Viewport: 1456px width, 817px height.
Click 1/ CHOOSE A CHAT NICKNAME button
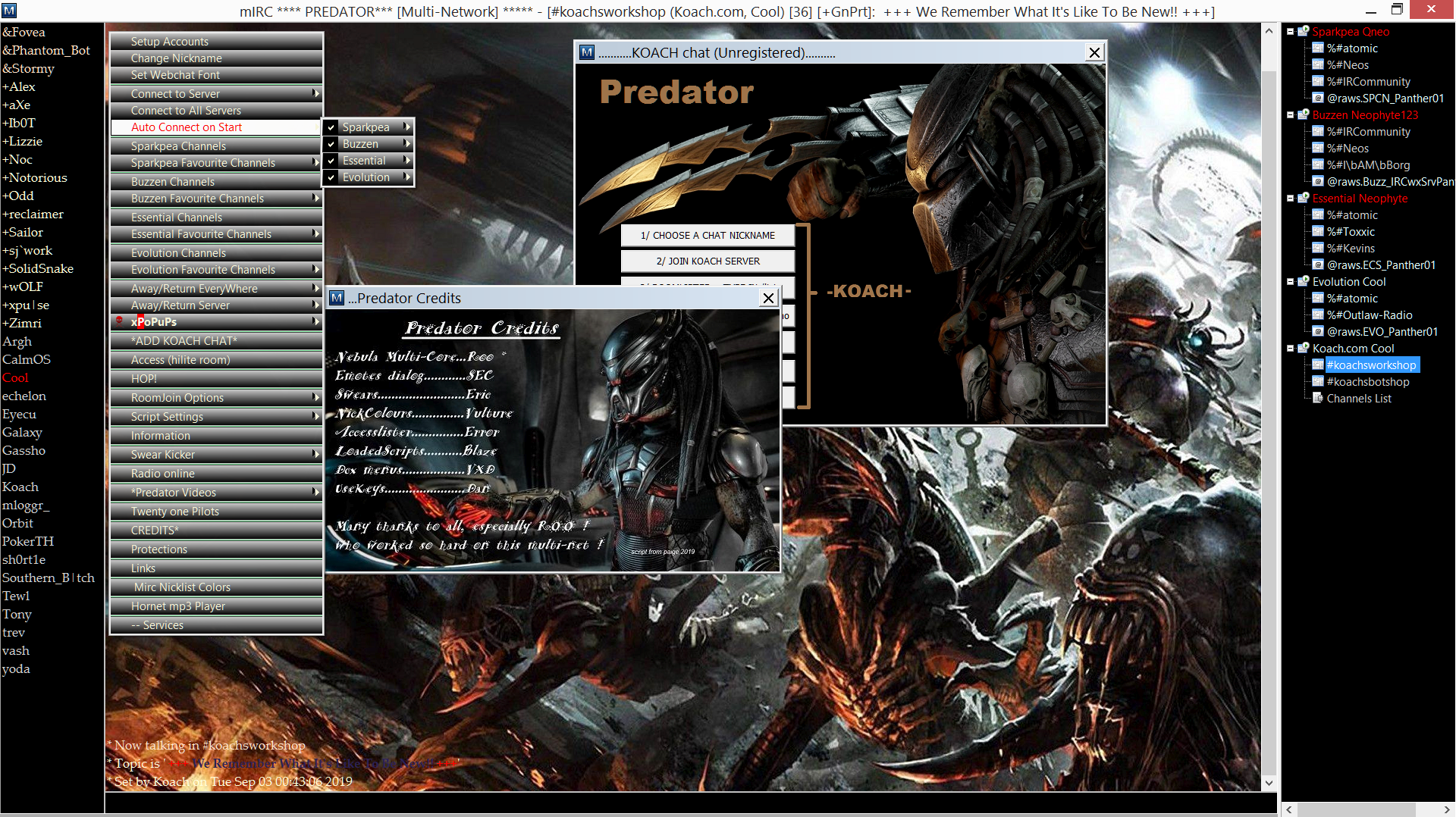pyautogui.click(x=708, y=235)
